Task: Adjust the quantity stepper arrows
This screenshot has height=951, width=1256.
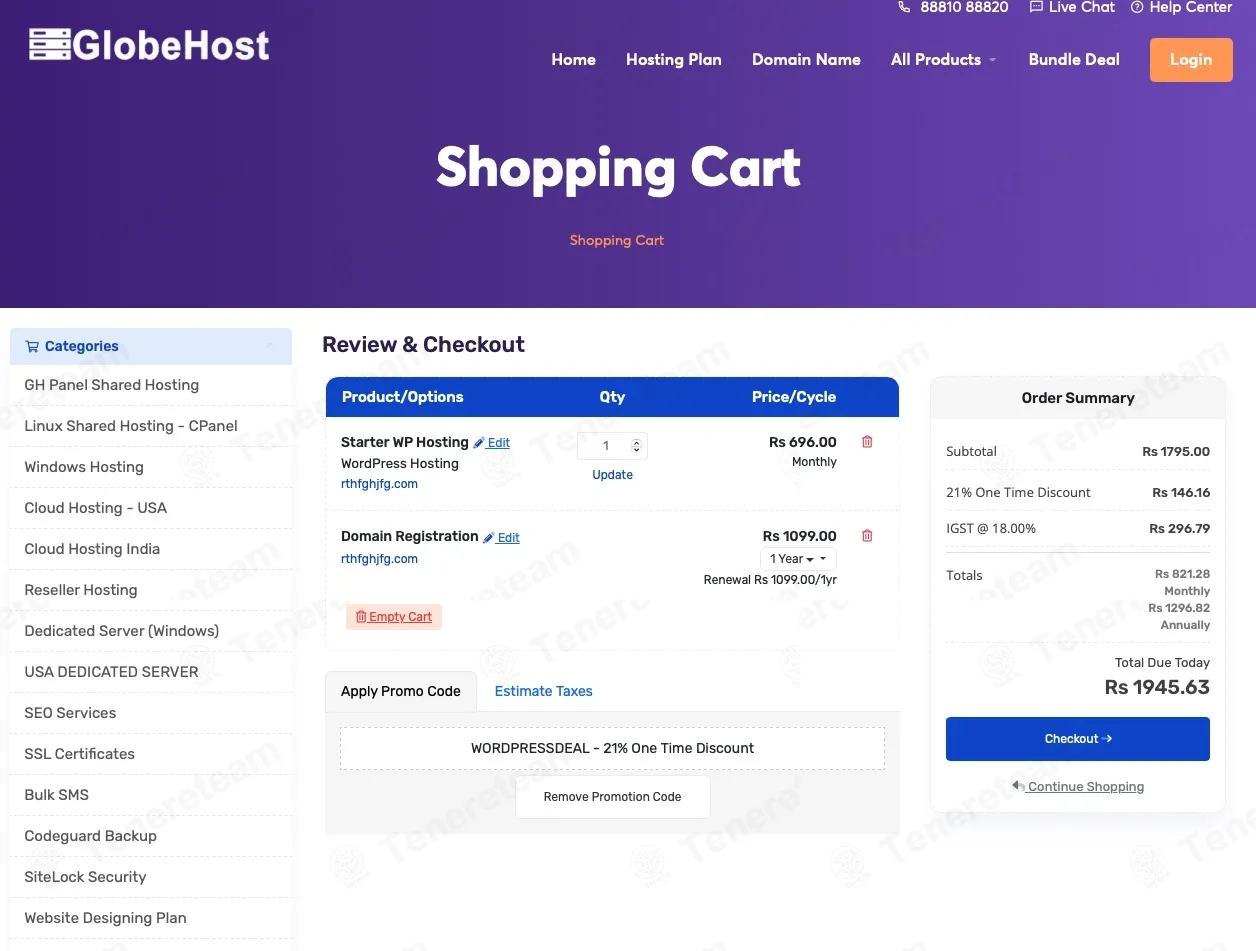Action: [x=638, y=446]
